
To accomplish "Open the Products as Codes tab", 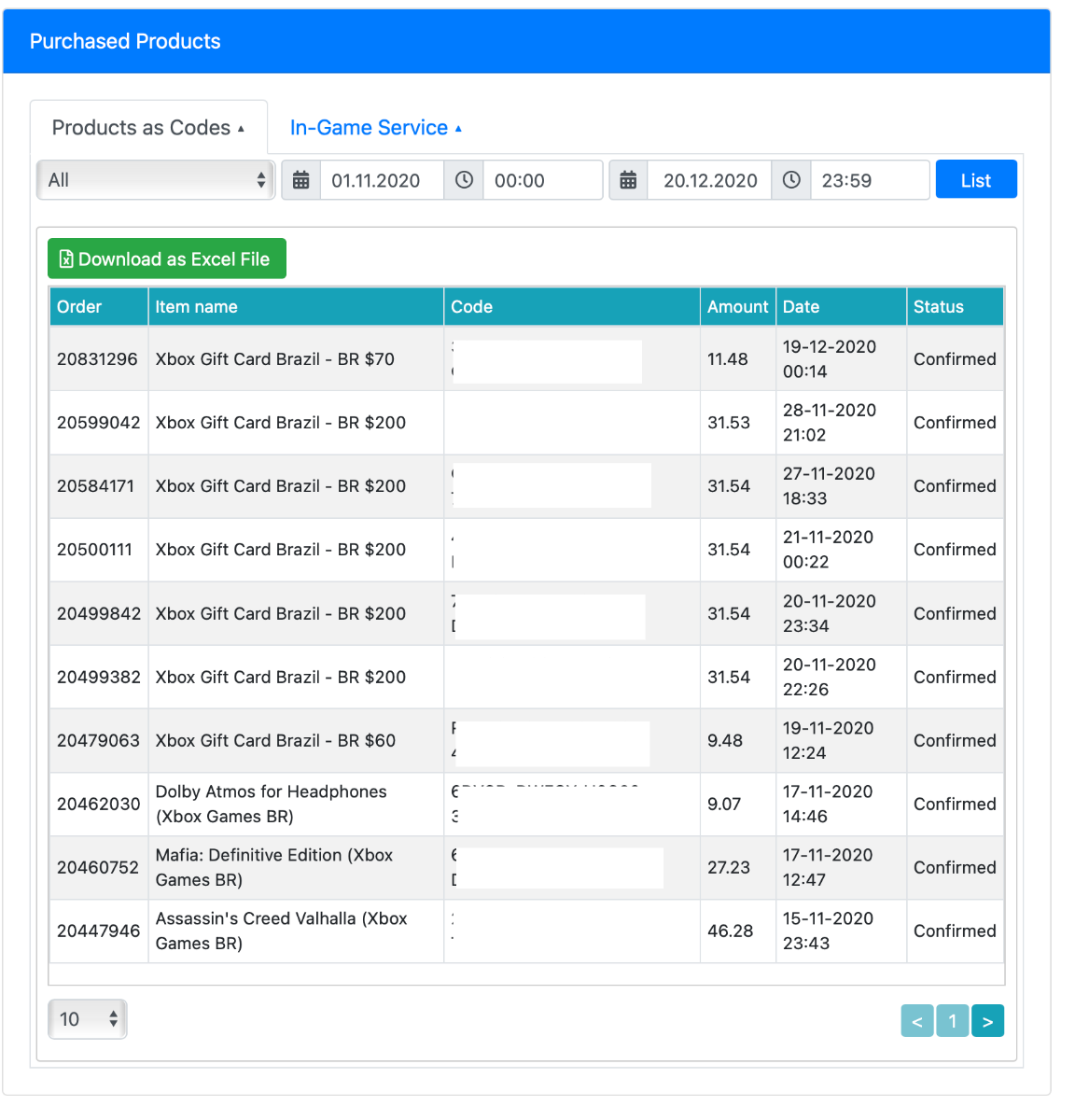I will coord(148,128).
